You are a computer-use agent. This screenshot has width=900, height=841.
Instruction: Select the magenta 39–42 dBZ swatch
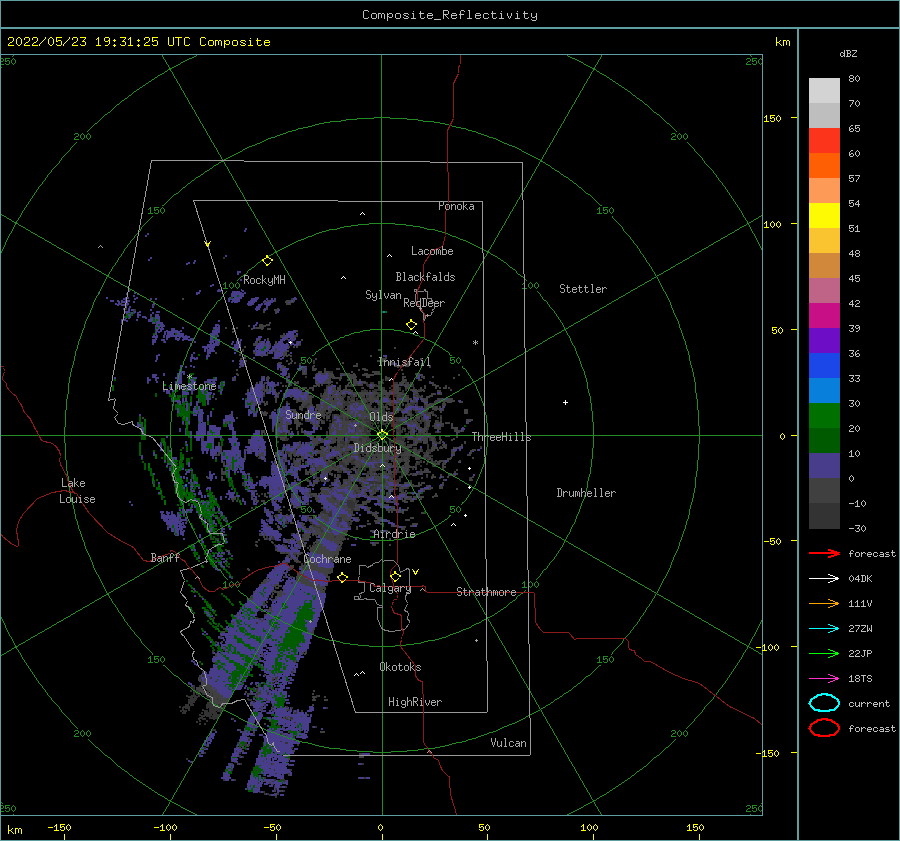(824, 315)
